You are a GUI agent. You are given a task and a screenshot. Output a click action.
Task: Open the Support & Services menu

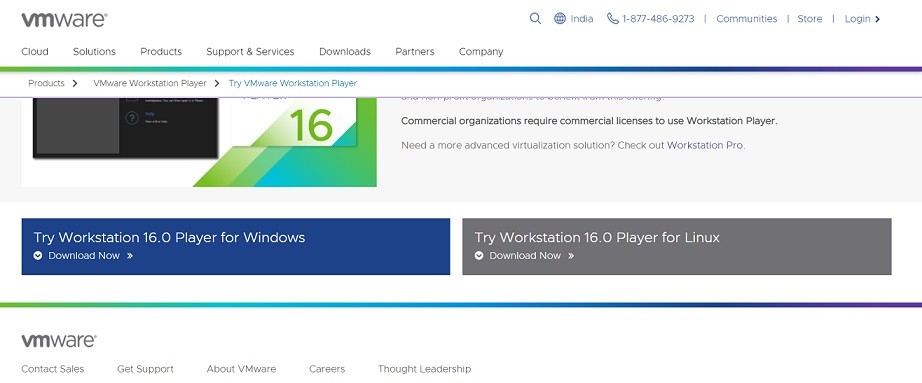tap(250, 52)
